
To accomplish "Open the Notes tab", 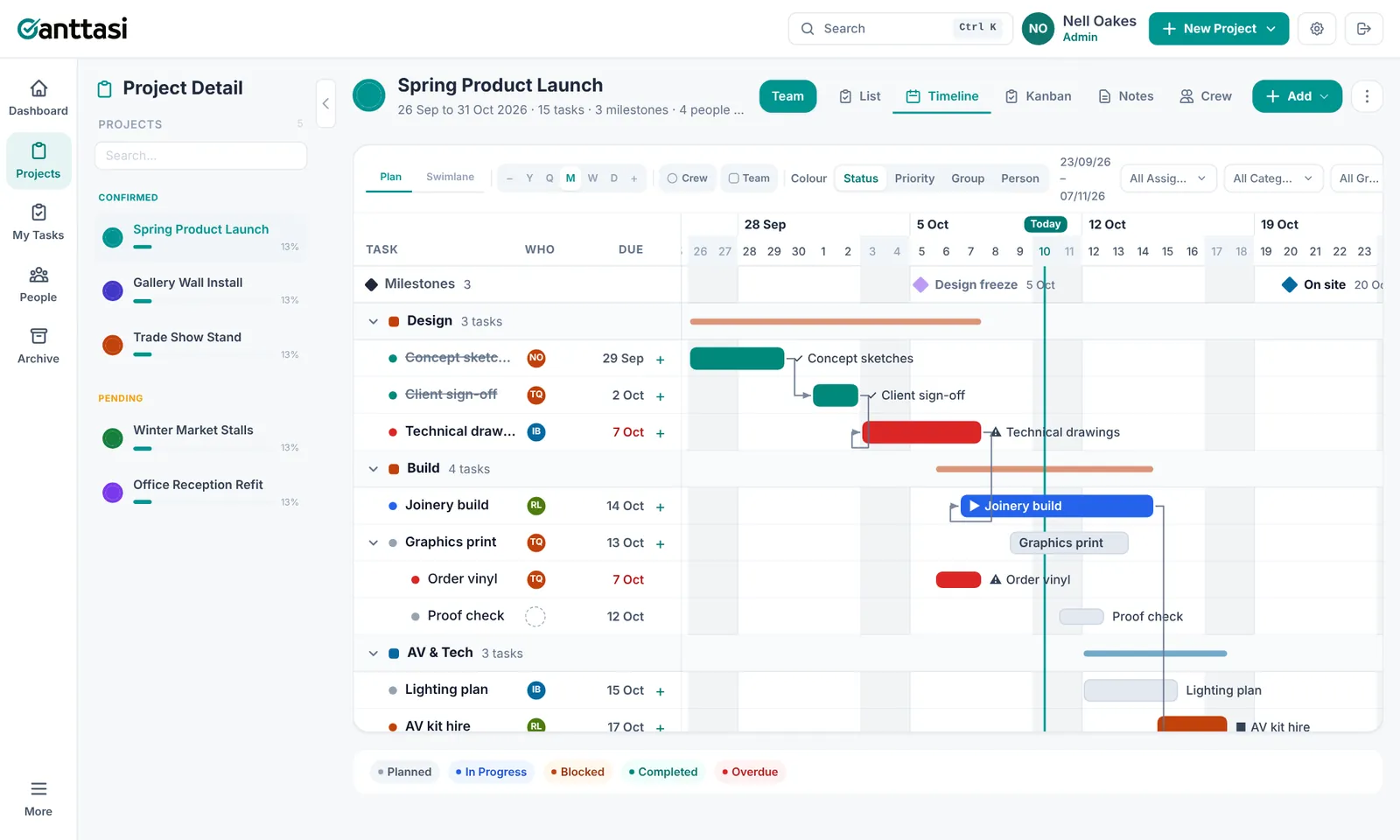I will (1126, 96).
